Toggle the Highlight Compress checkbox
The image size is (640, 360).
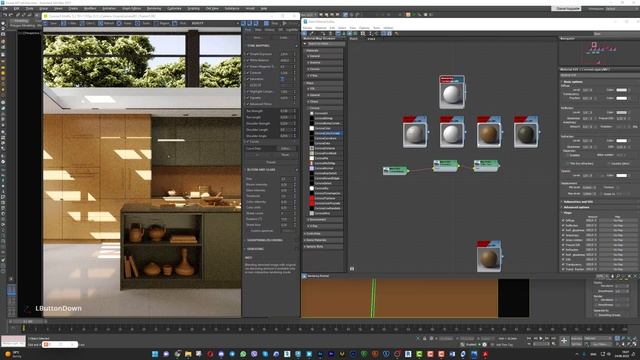click(248, 91)
